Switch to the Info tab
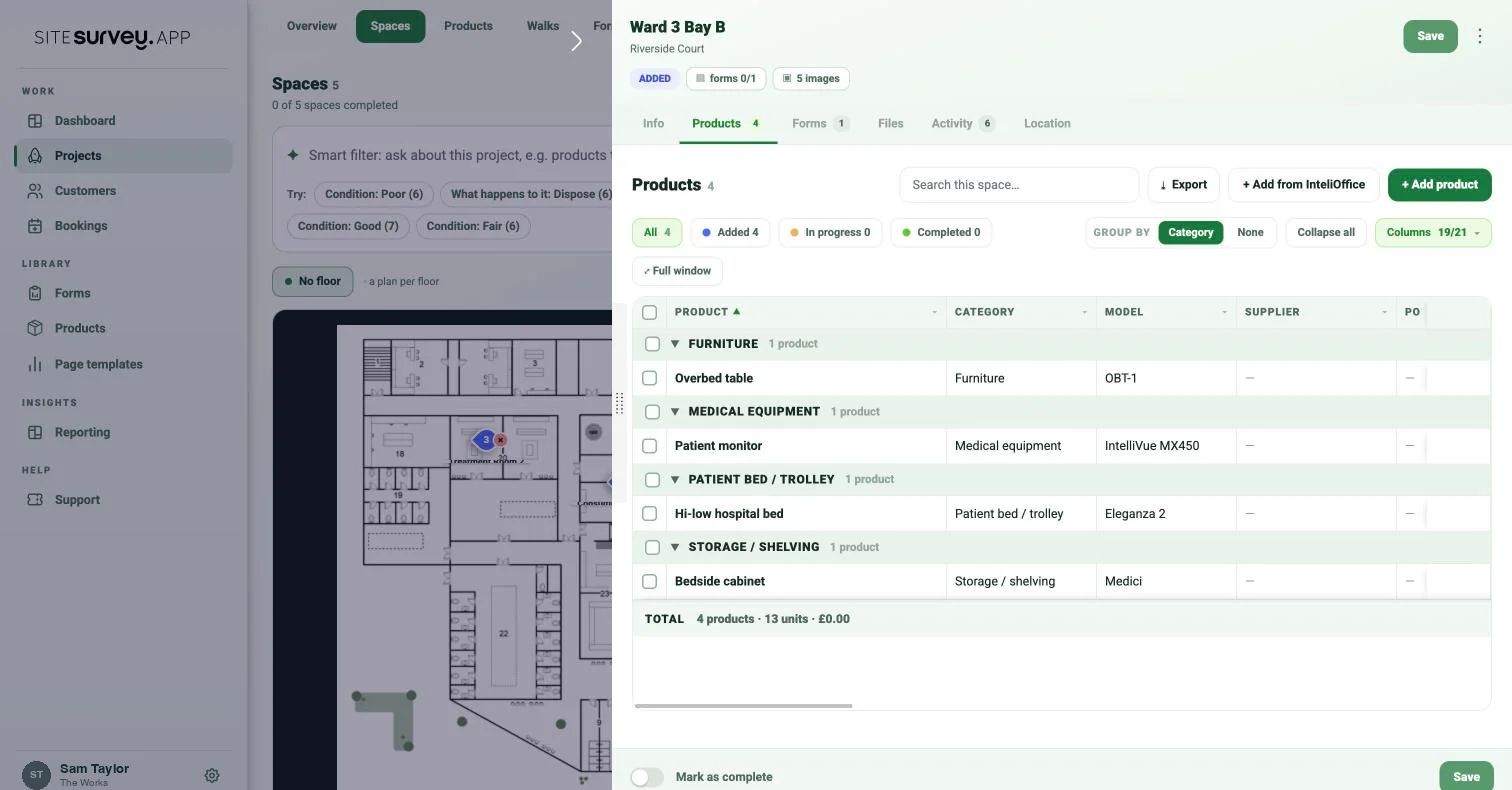Screen dimensions: 1512x790 (x=653, y=124)
